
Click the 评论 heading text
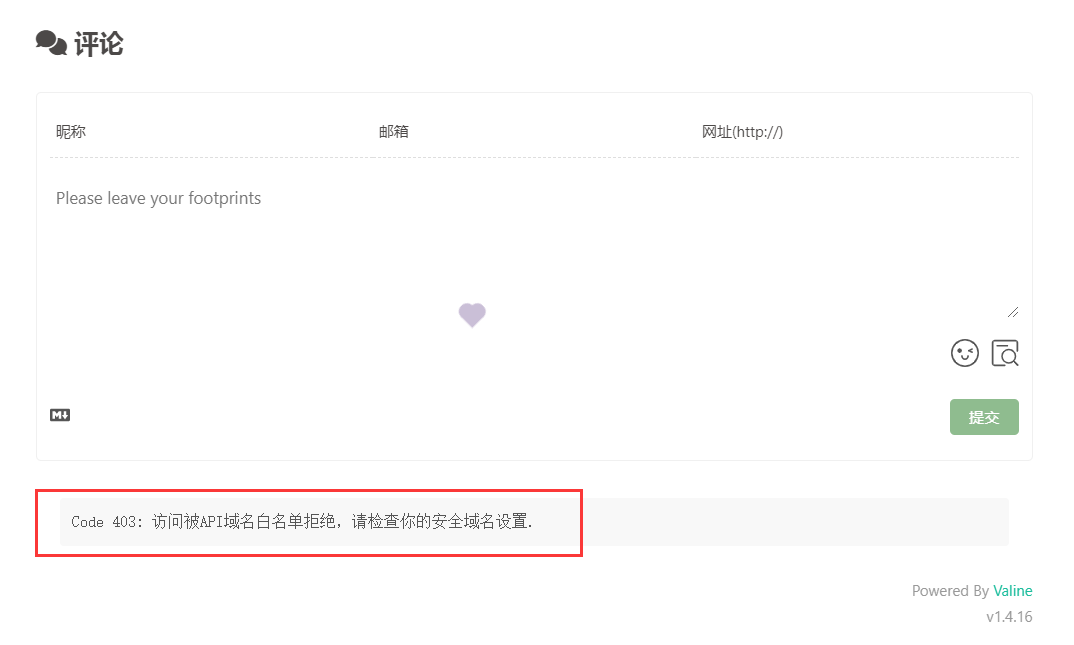[98, 44]
